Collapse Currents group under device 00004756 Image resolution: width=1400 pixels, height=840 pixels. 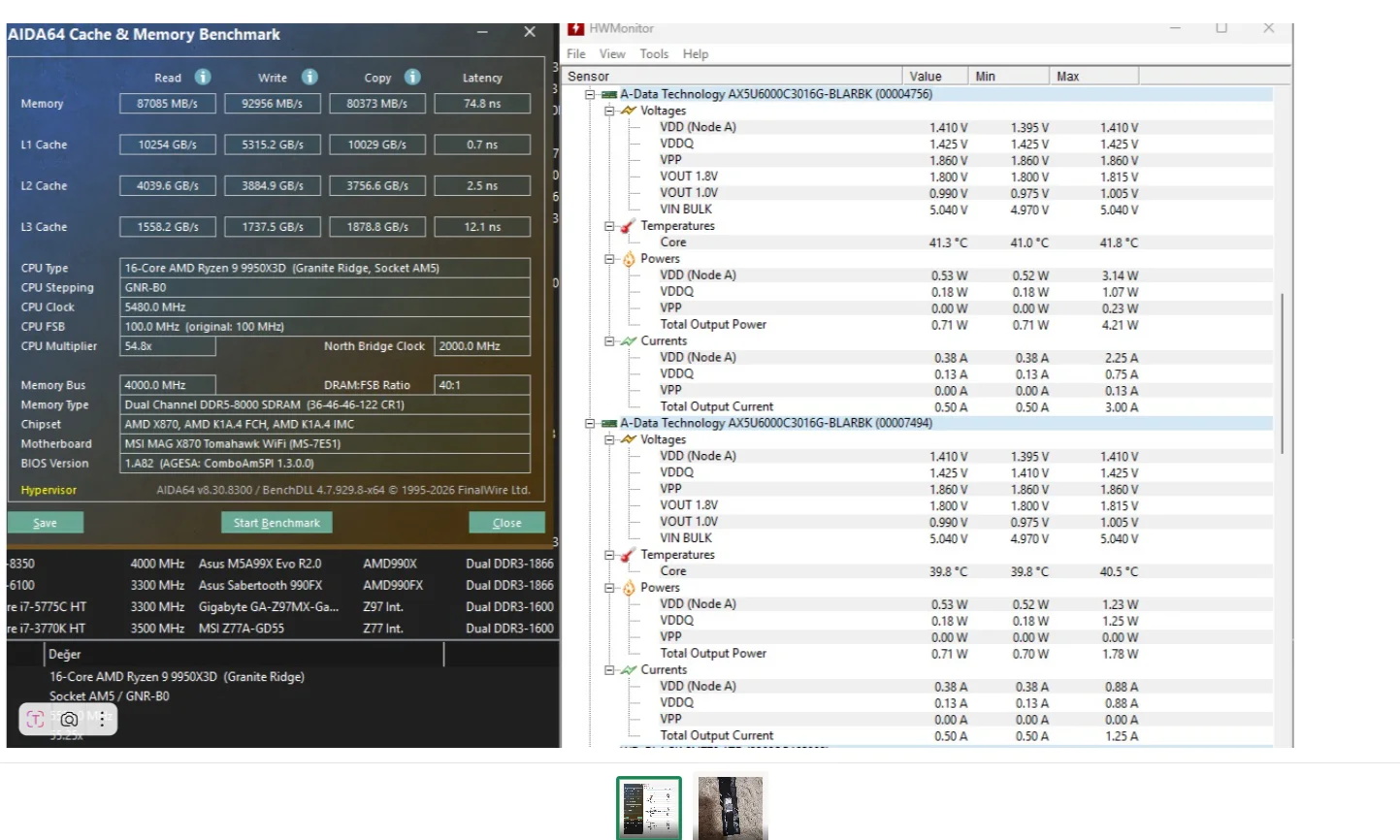click(x=609, y=341)
